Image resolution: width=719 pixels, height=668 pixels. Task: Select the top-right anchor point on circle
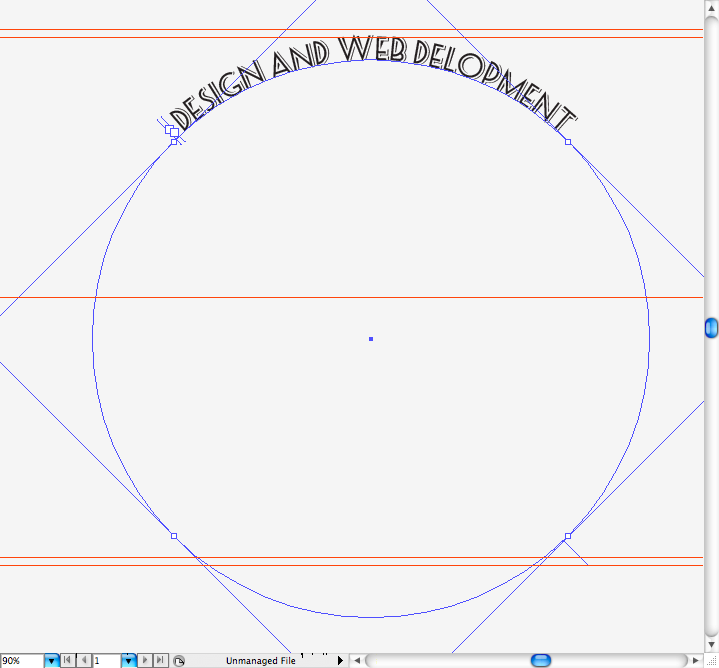[568, 142]
